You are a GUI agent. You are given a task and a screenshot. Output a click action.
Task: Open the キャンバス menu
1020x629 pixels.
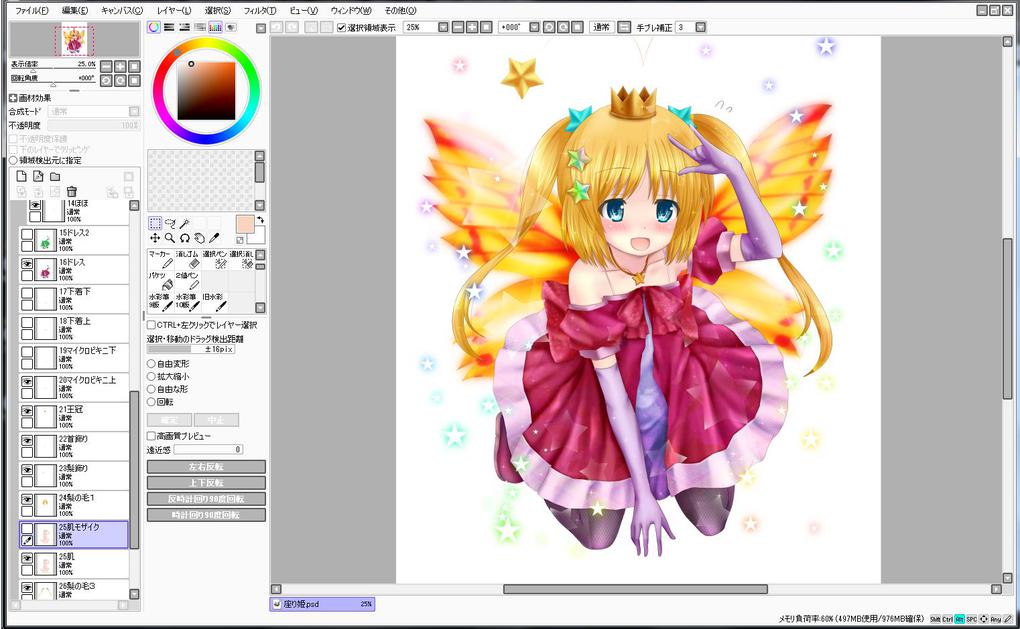point(122,10)
